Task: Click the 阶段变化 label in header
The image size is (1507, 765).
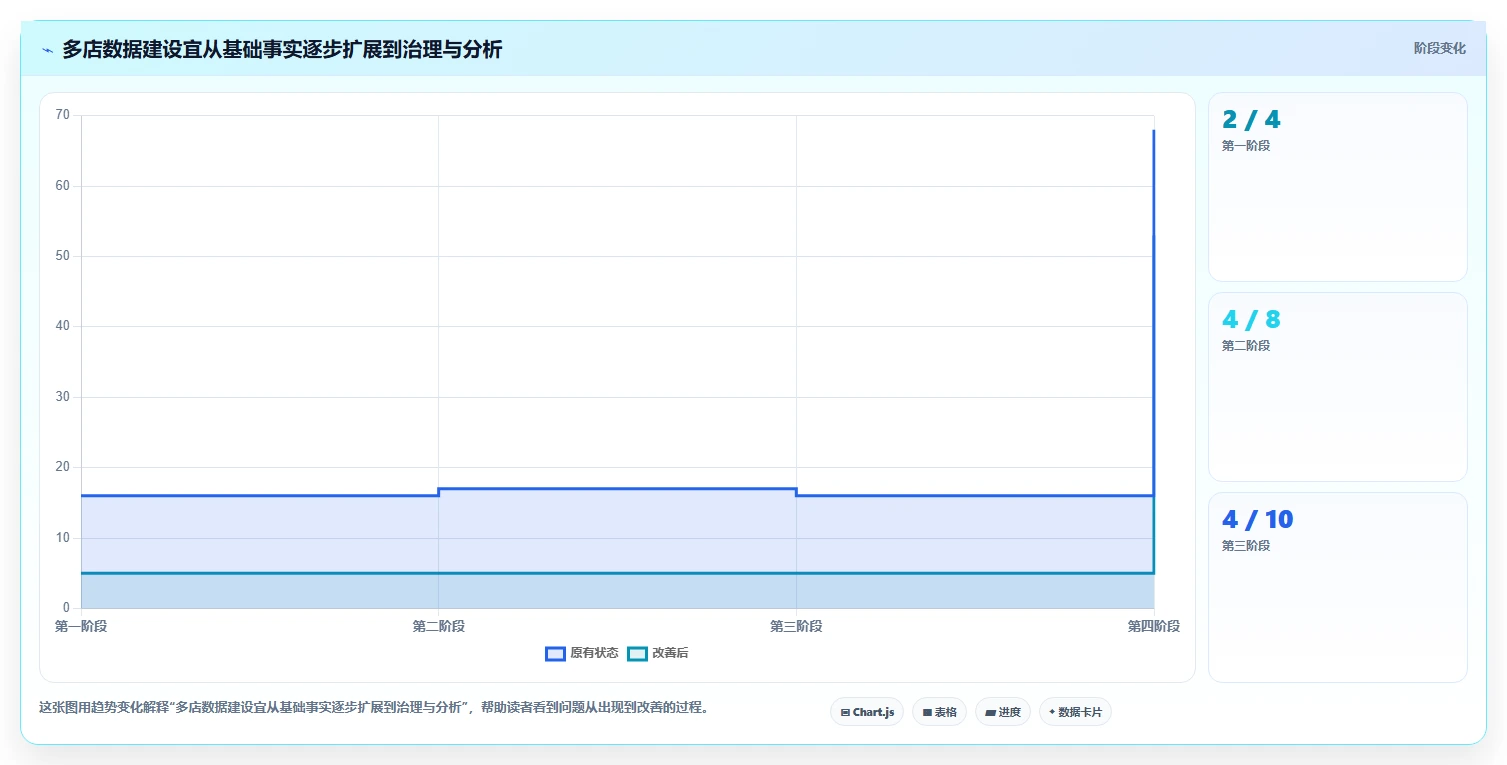Action: pyautogui.click(x=1440, y=48)
